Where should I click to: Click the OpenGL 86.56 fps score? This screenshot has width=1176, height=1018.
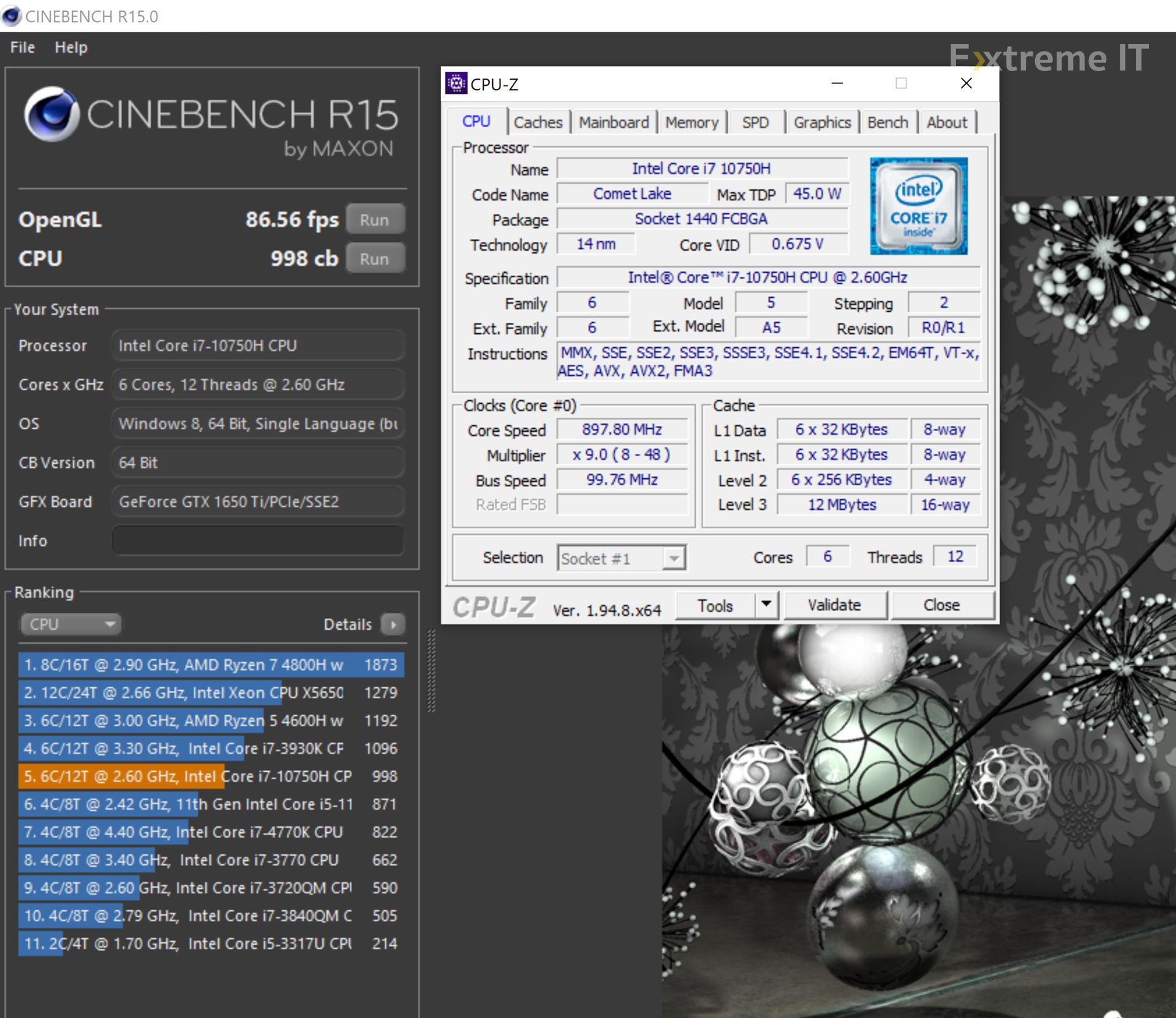(x=292, y=219)
